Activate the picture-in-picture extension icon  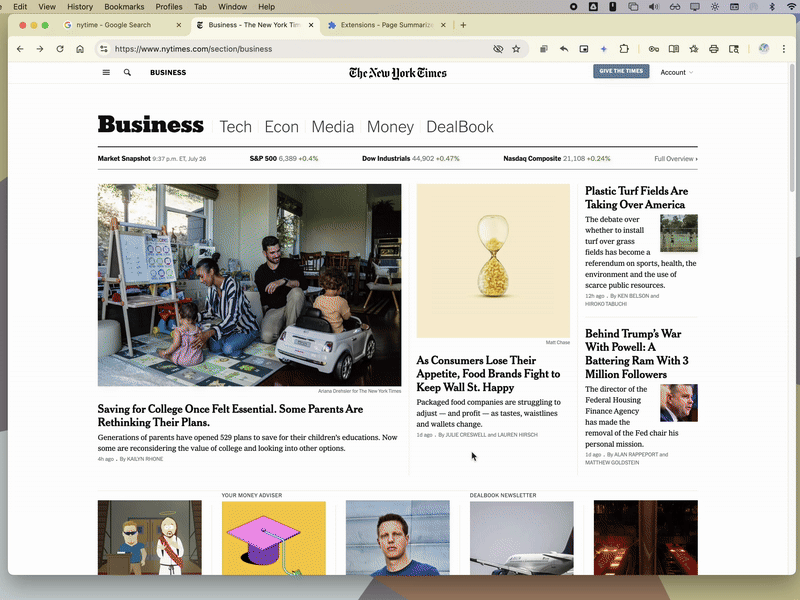coord(584,49)
